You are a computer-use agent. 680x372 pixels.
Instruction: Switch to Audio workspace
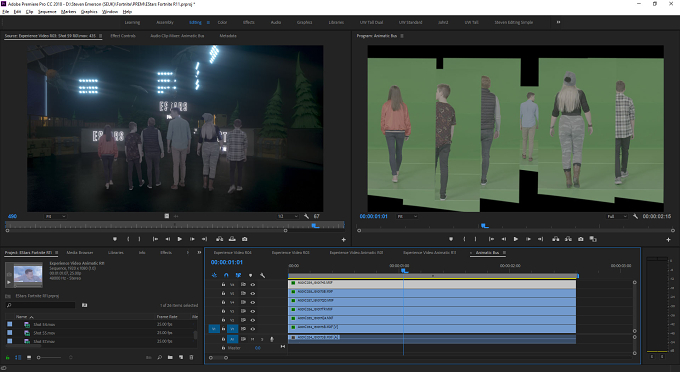(276, 23)
